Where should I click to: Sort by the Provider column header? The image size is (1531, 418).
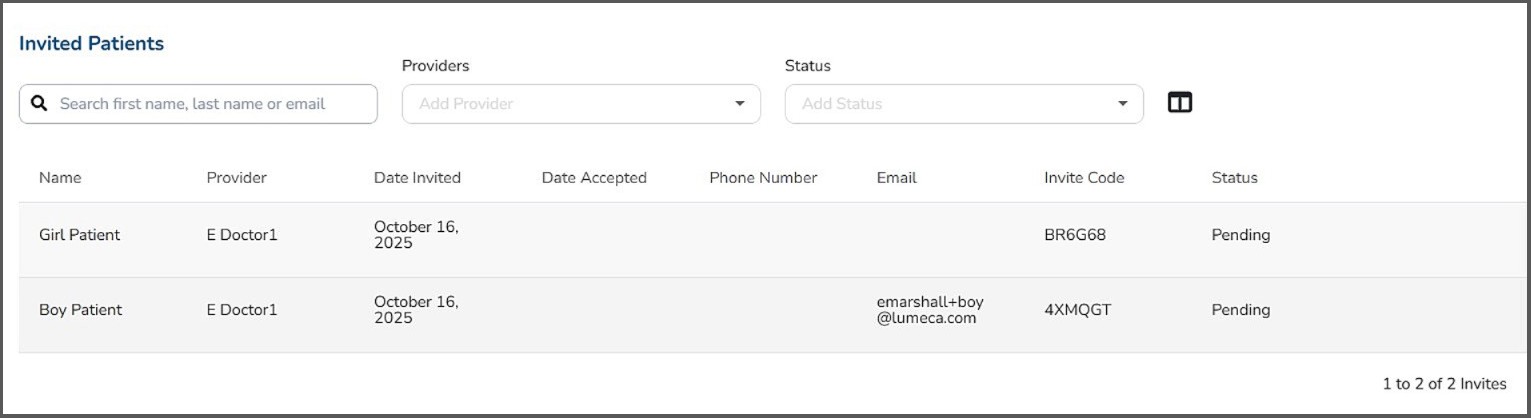[x=236, y=178]
